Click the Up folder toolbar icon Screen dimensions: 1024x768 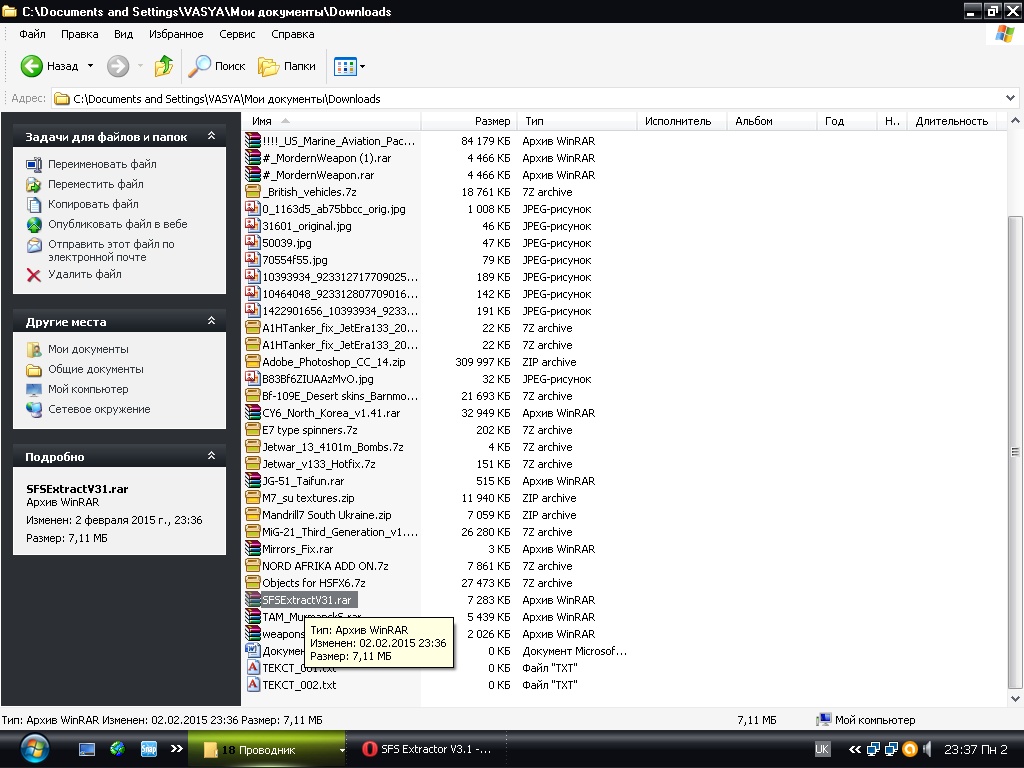(164, 66)
